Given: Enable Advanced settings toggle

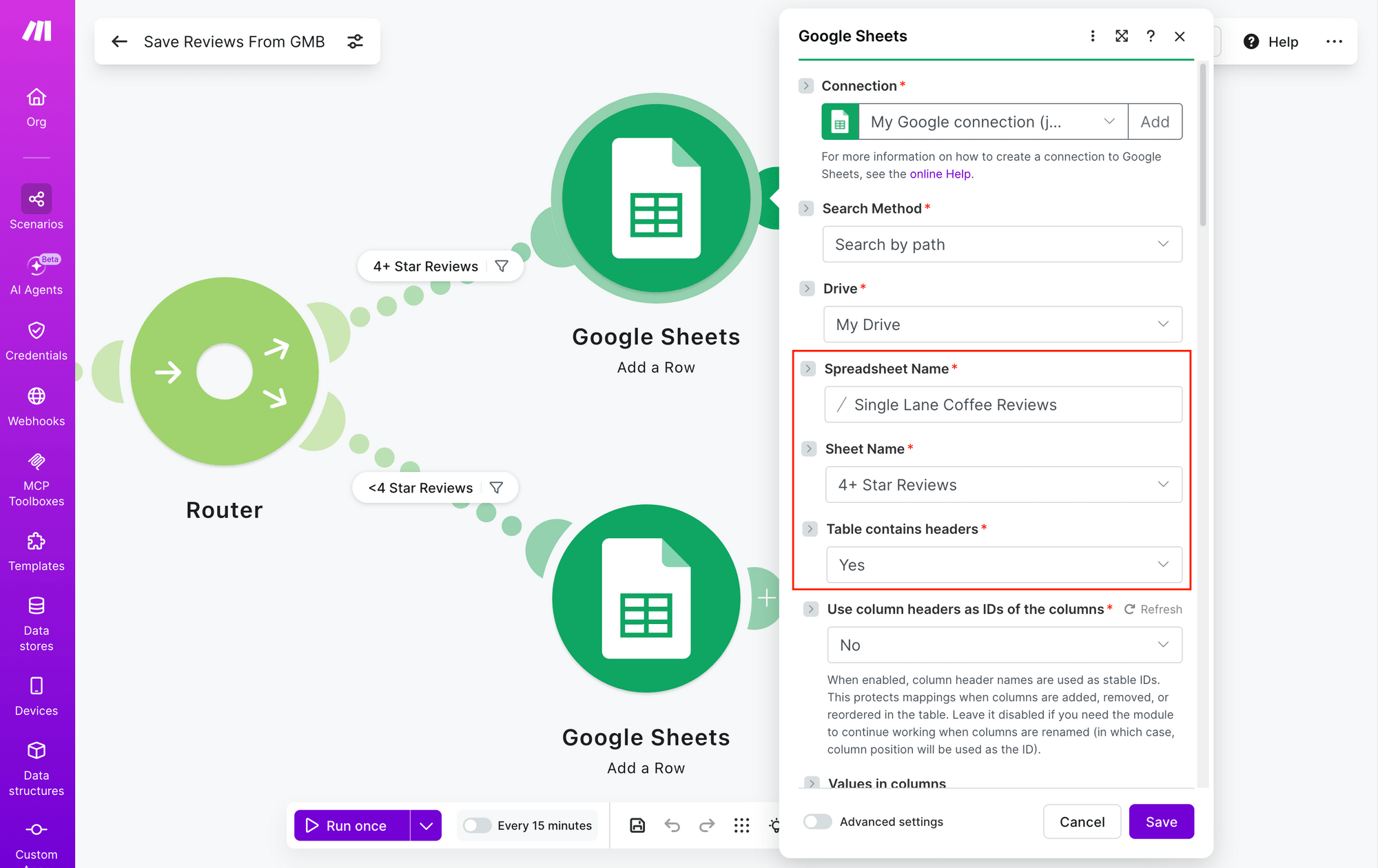Looking at the screenshot, I should [x=818, y=821].
